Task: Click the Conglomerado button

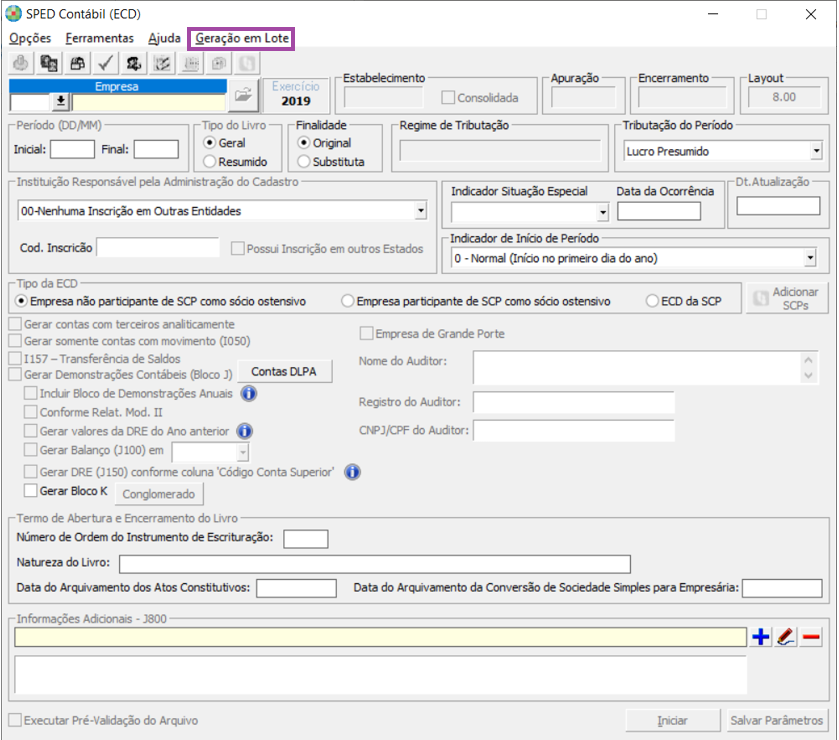Action: pos(159,494)
